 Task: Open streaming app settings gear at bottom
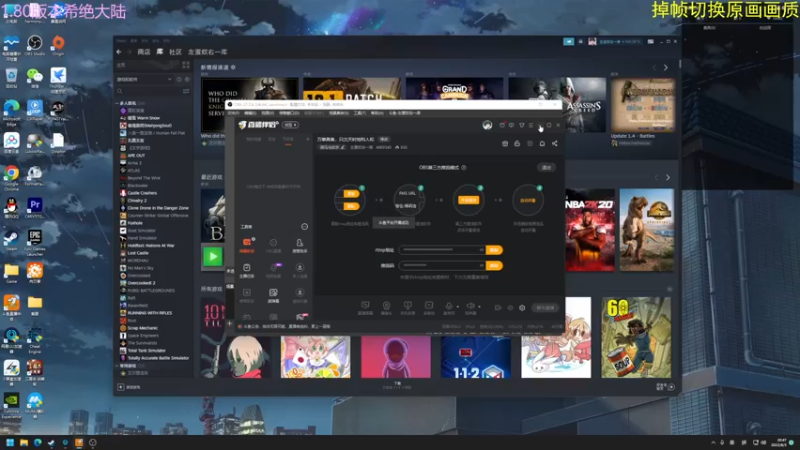coord(522,308)
